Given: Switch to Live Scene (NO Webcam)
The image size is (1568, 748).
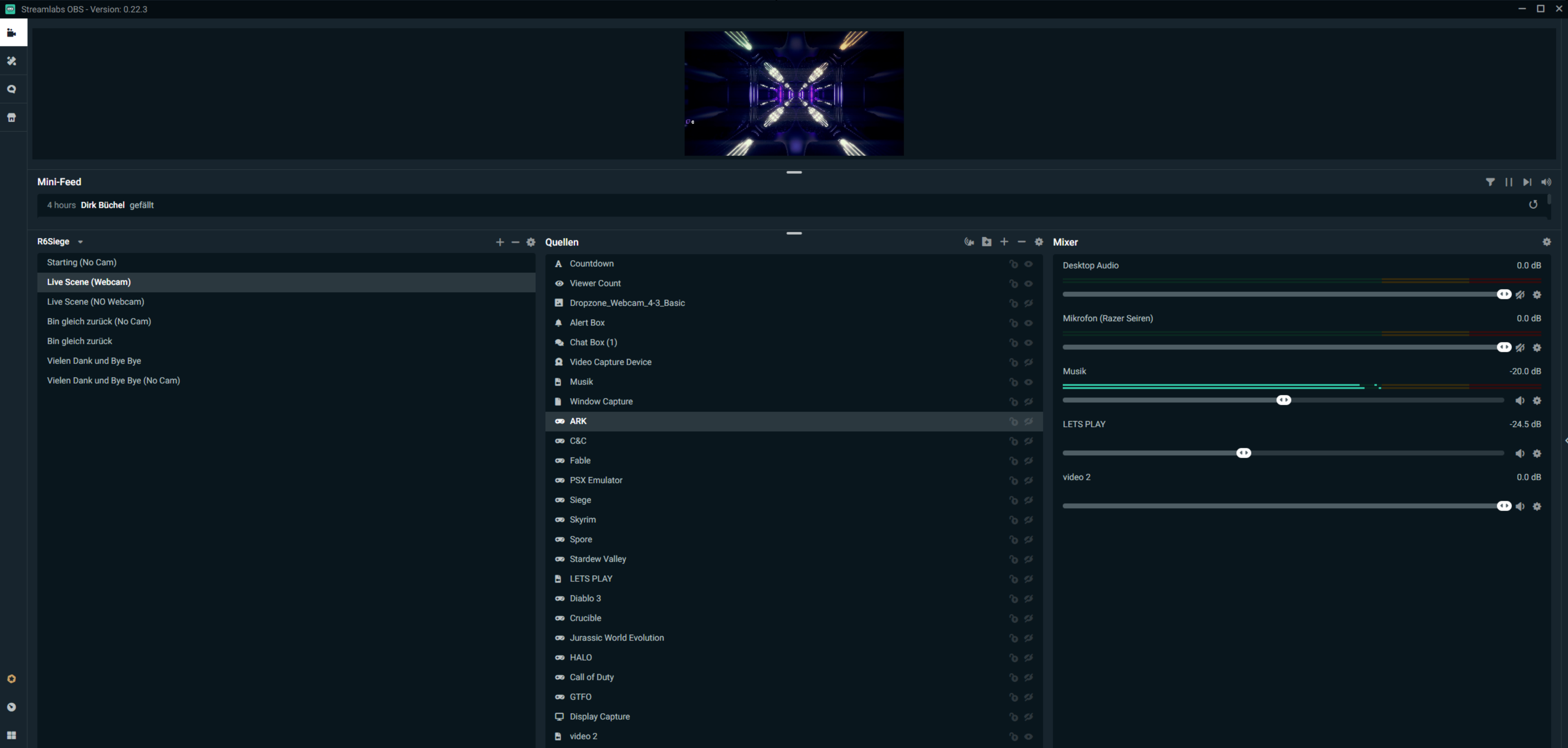Looking at the screenshot, I should pyautogui.click(x=96, y=302).
